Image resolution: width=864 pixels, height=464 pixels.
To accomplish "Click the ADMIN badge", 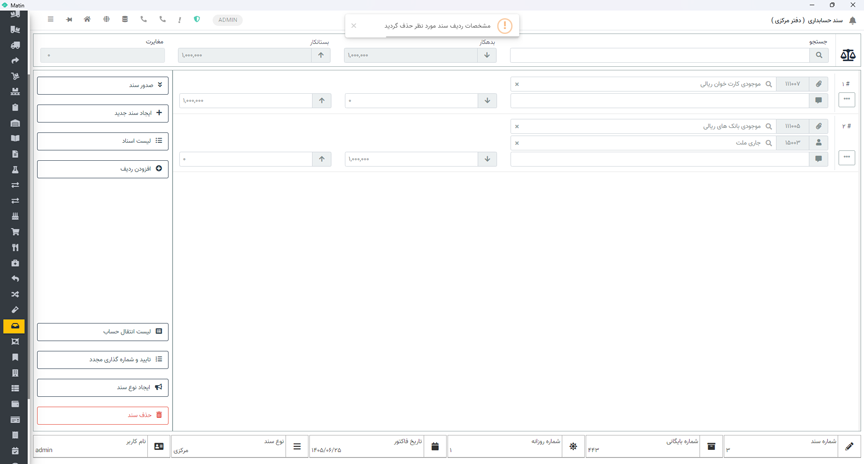I will pos(228,20).
